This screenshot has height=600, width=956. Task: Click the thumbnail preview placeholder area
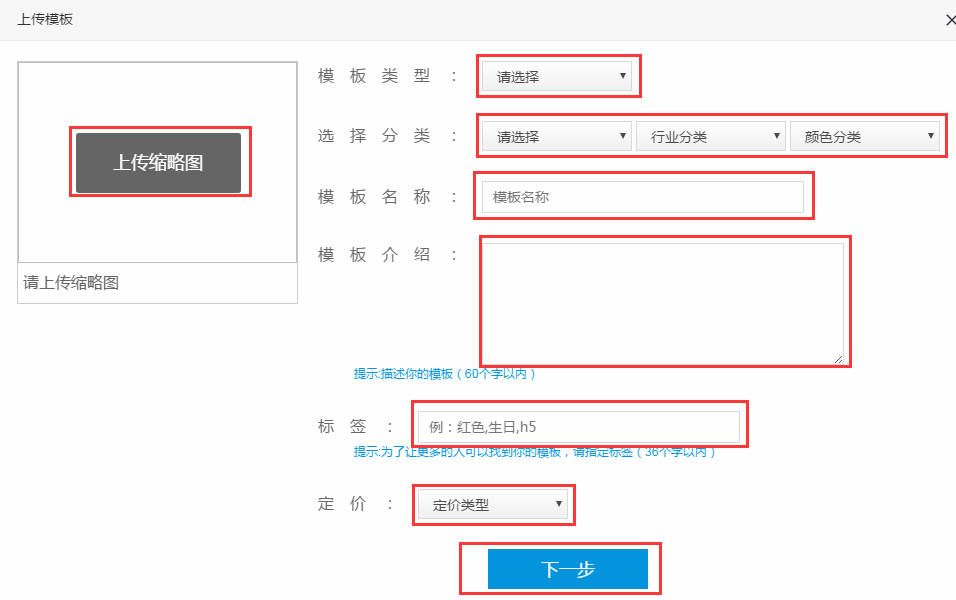tap(156, 163)
